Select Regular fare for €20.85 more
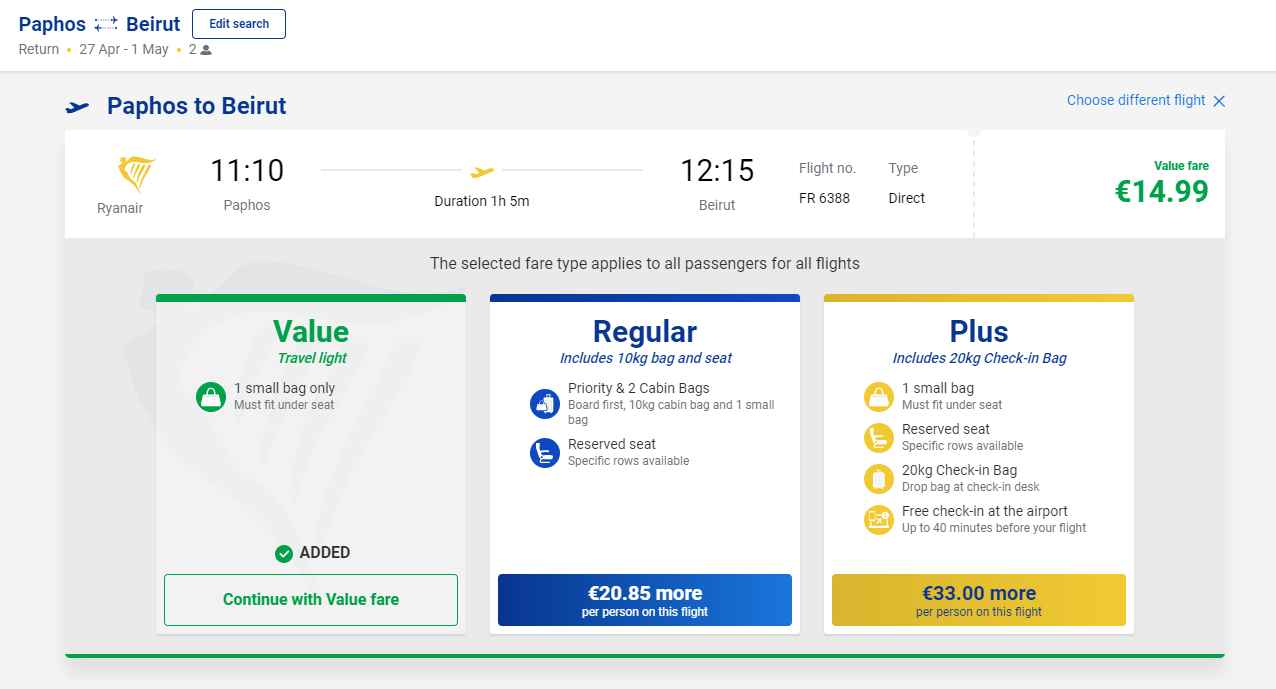Screen dimensions: 1276x689 pyautogui.click(x=645, y=600)
